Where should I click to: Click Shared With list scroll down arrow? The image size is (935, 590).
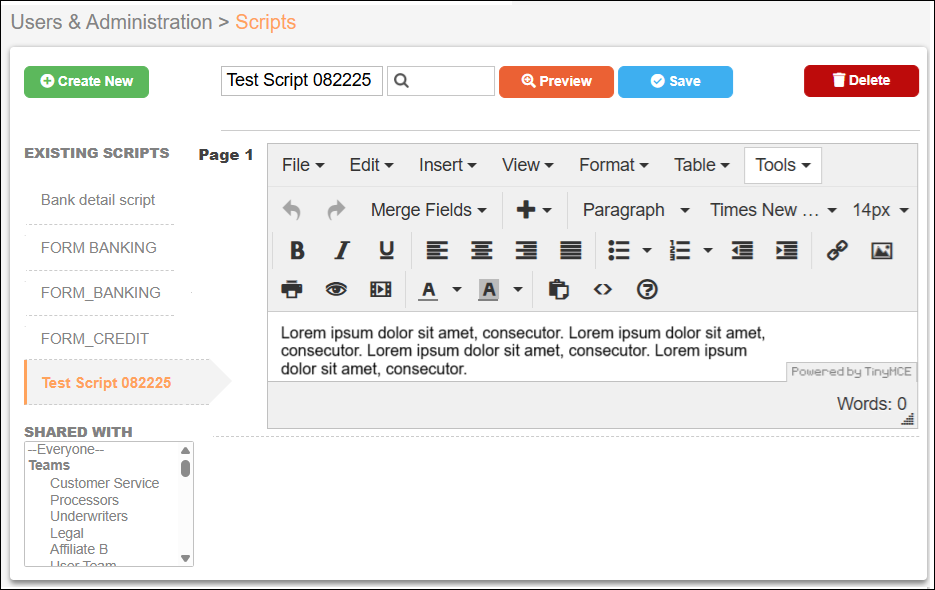coord(185,559)
